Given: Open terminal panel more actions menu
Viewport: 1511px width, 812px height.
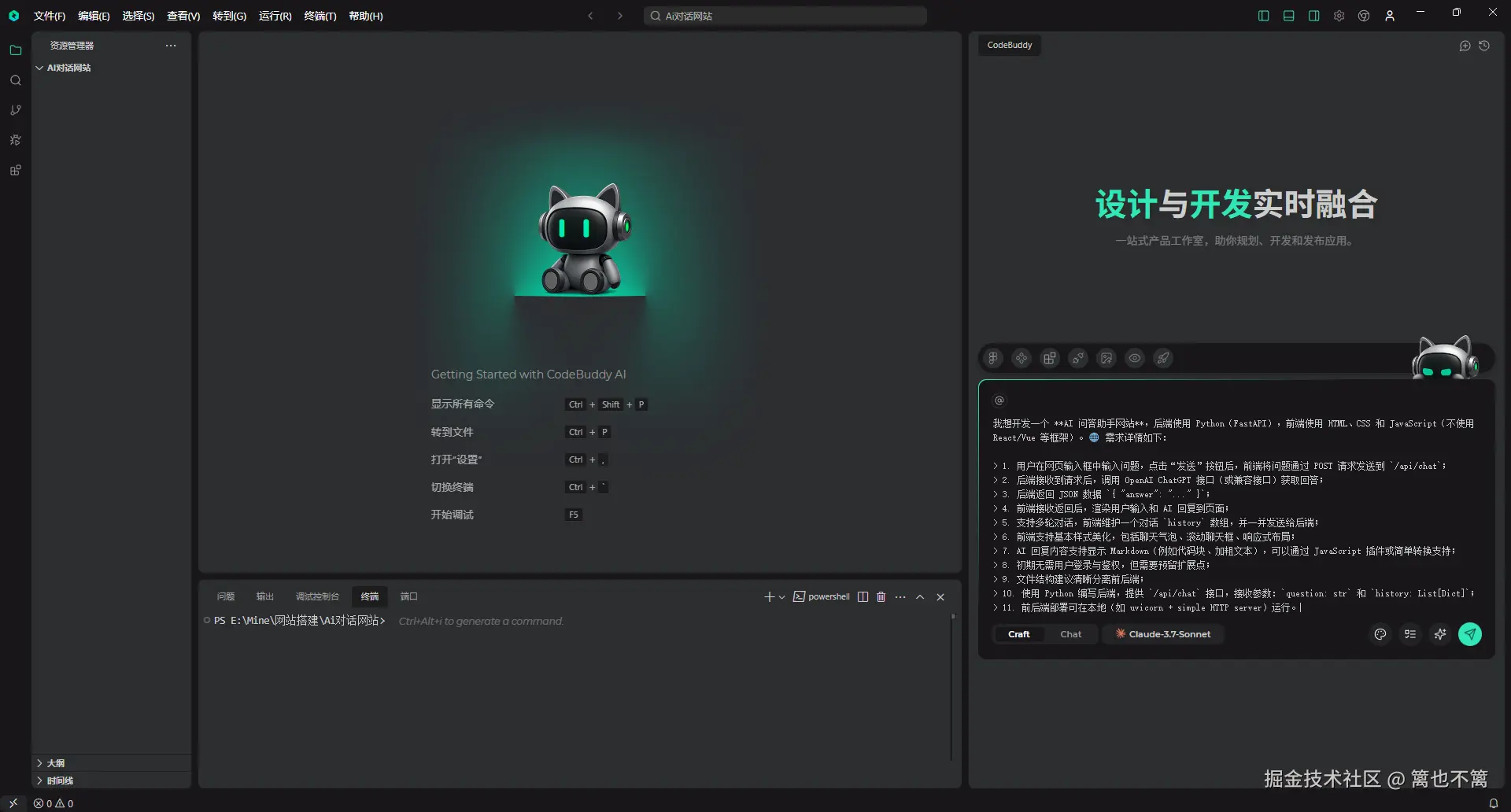Looking at the screenshot, I should pos(900,597).
